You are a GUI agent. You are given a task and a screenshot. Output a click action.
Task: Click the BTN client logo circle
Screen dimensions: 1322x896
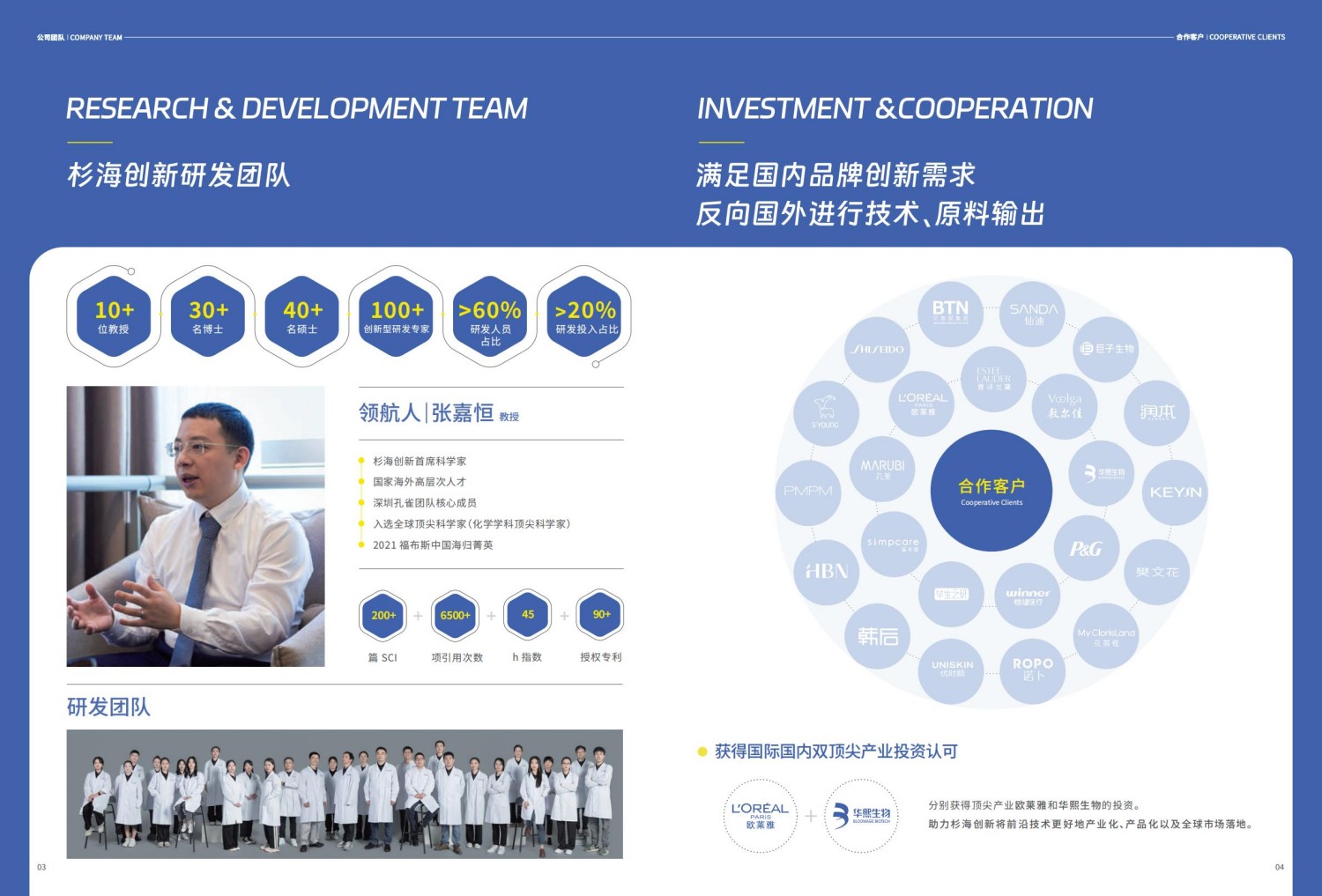(950, 313)
